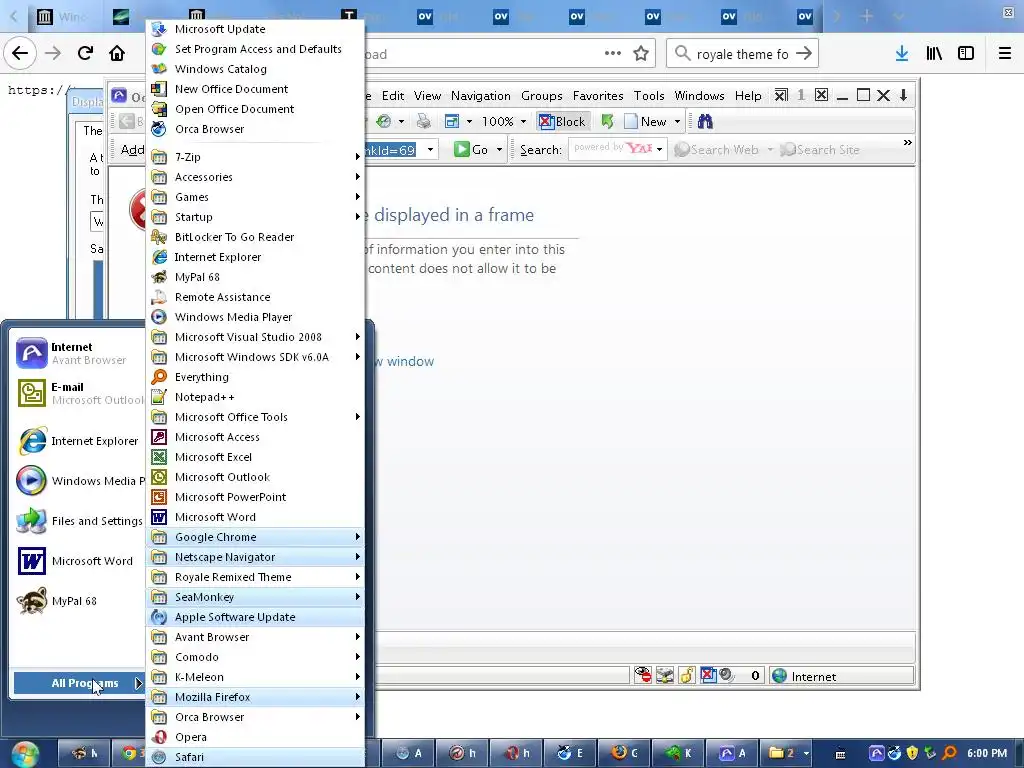Open the Navigation menu

coord(481,96)
